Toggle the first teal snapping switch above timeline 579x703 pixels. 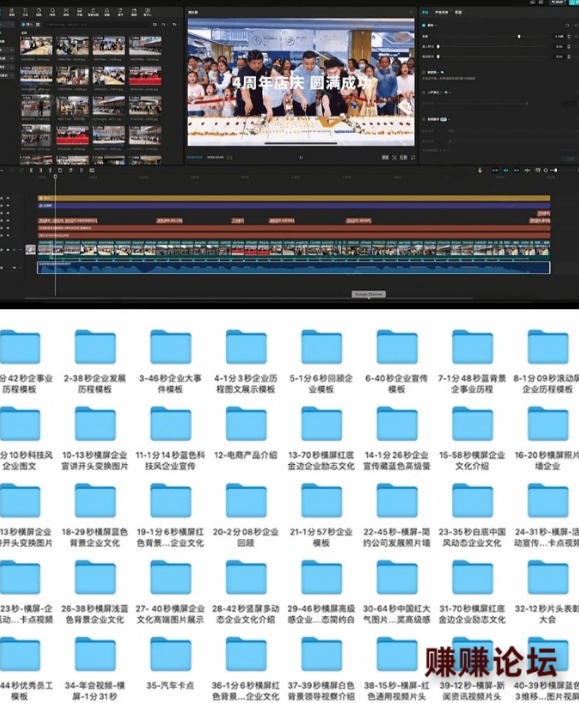click(x=495, y=170)
